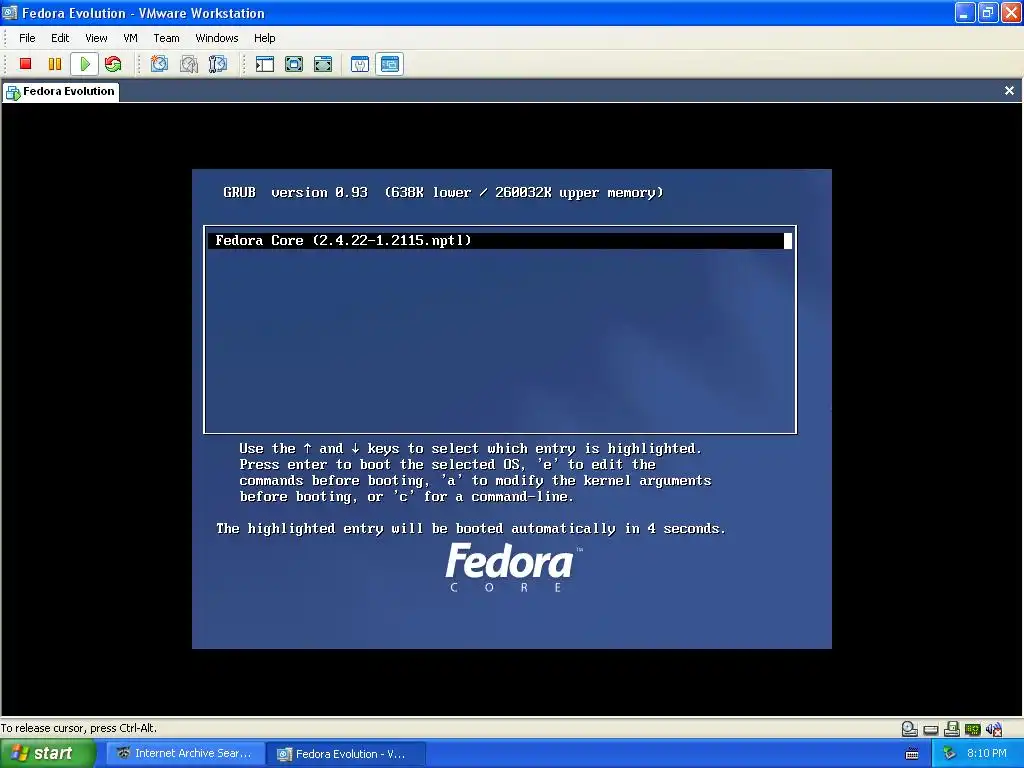The image size is (1024, 768).
Task: Click the floppy drive device status icon
Action: (x=952, y=729)
